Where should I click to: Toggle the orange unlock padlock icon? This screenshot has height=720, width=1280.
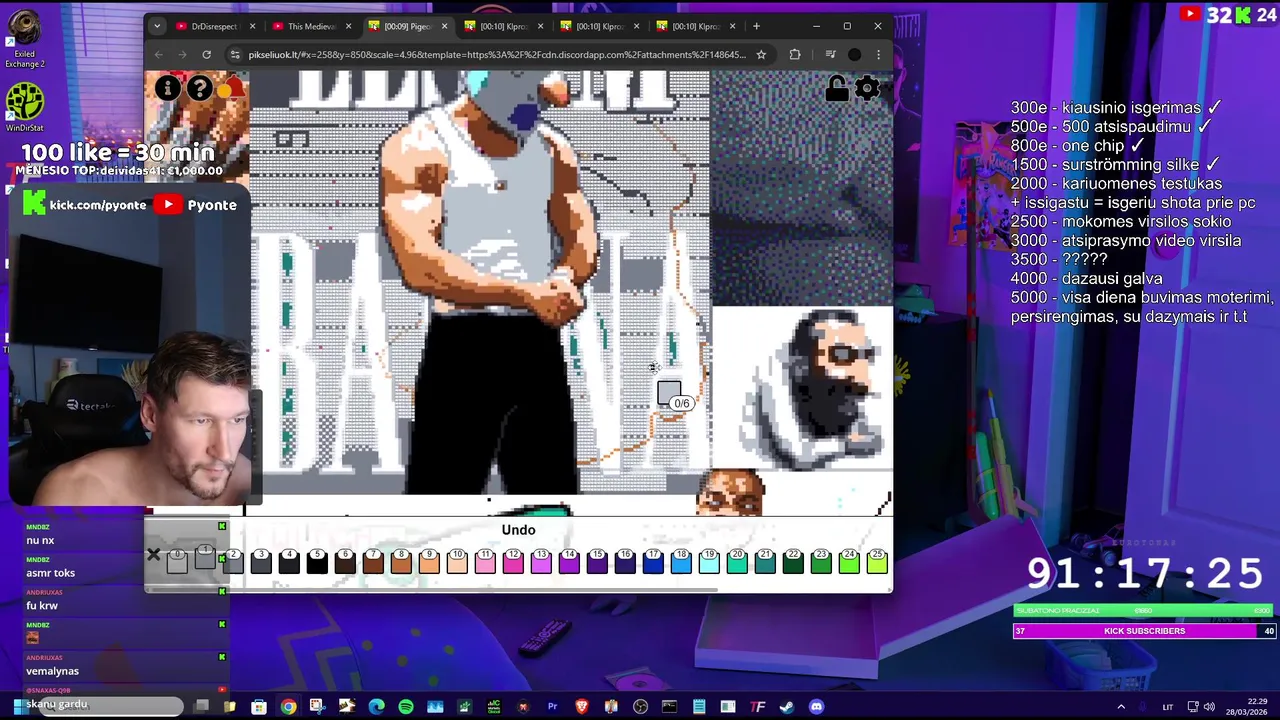[837, 89]
